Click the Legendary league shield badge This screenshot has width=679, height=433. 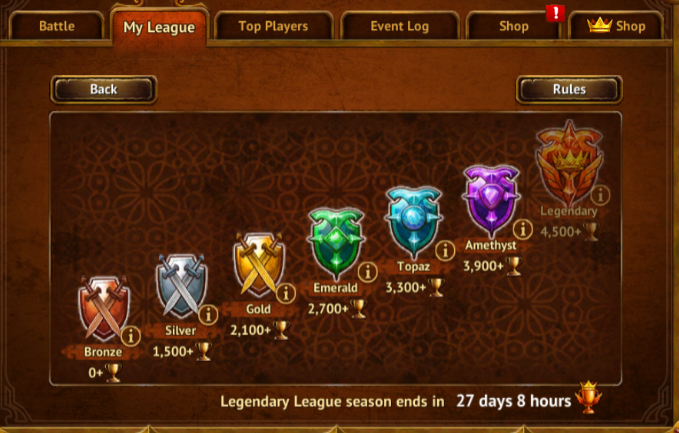coord(569,163)
